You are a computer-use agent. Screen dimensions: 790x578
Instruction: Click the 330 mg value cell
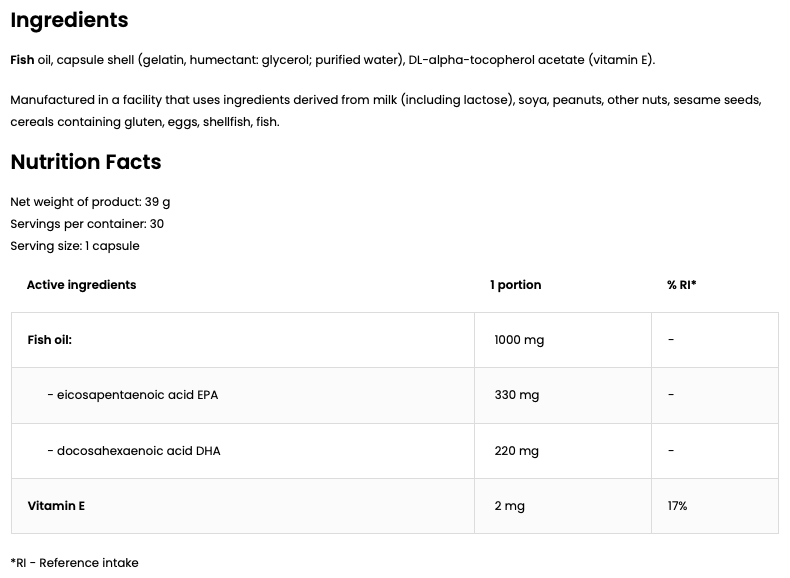pos(516,395)
